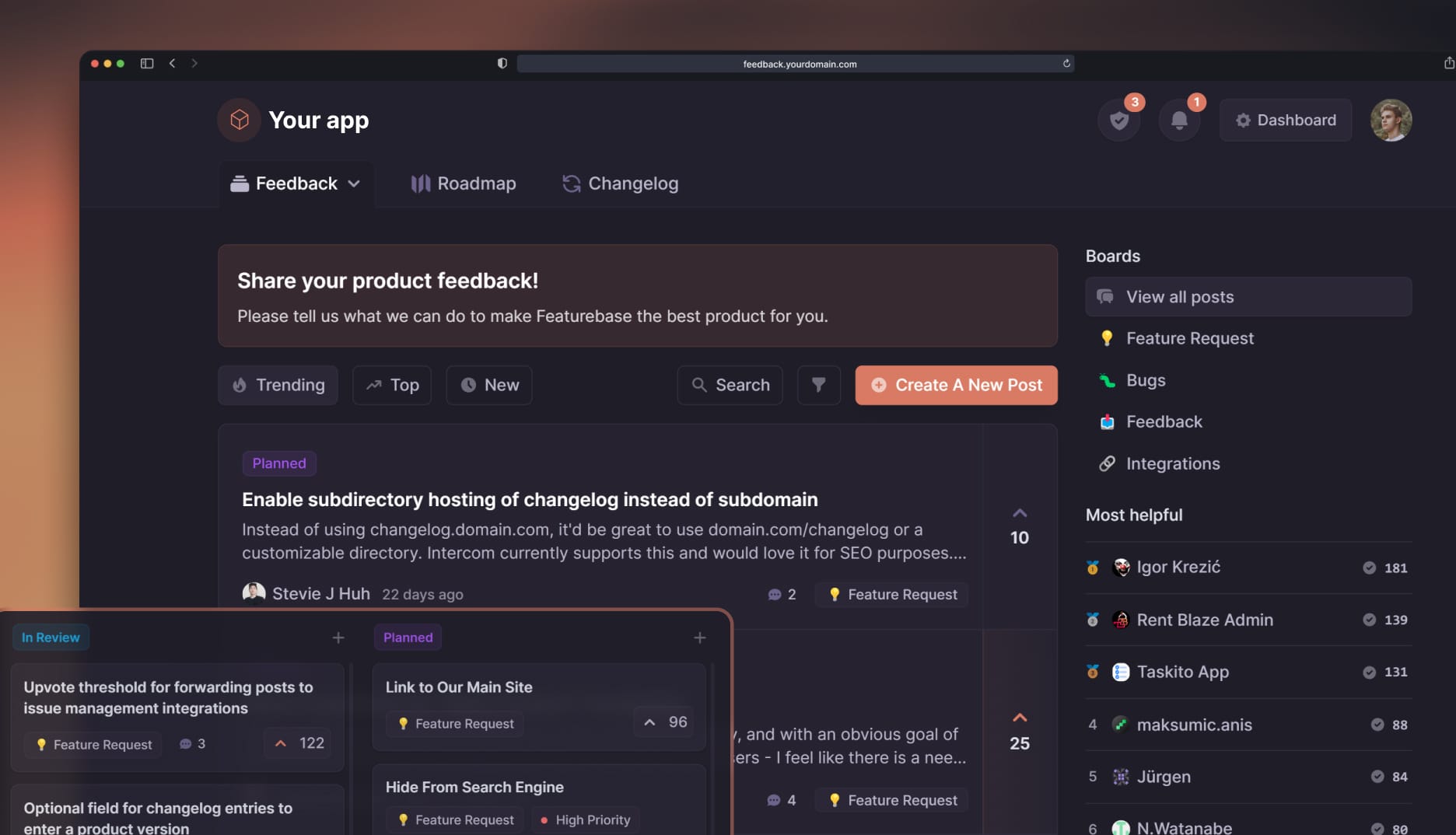The image size is (1456, 835).
Task: Click the Your app cube logo
Action: (239, 120)
